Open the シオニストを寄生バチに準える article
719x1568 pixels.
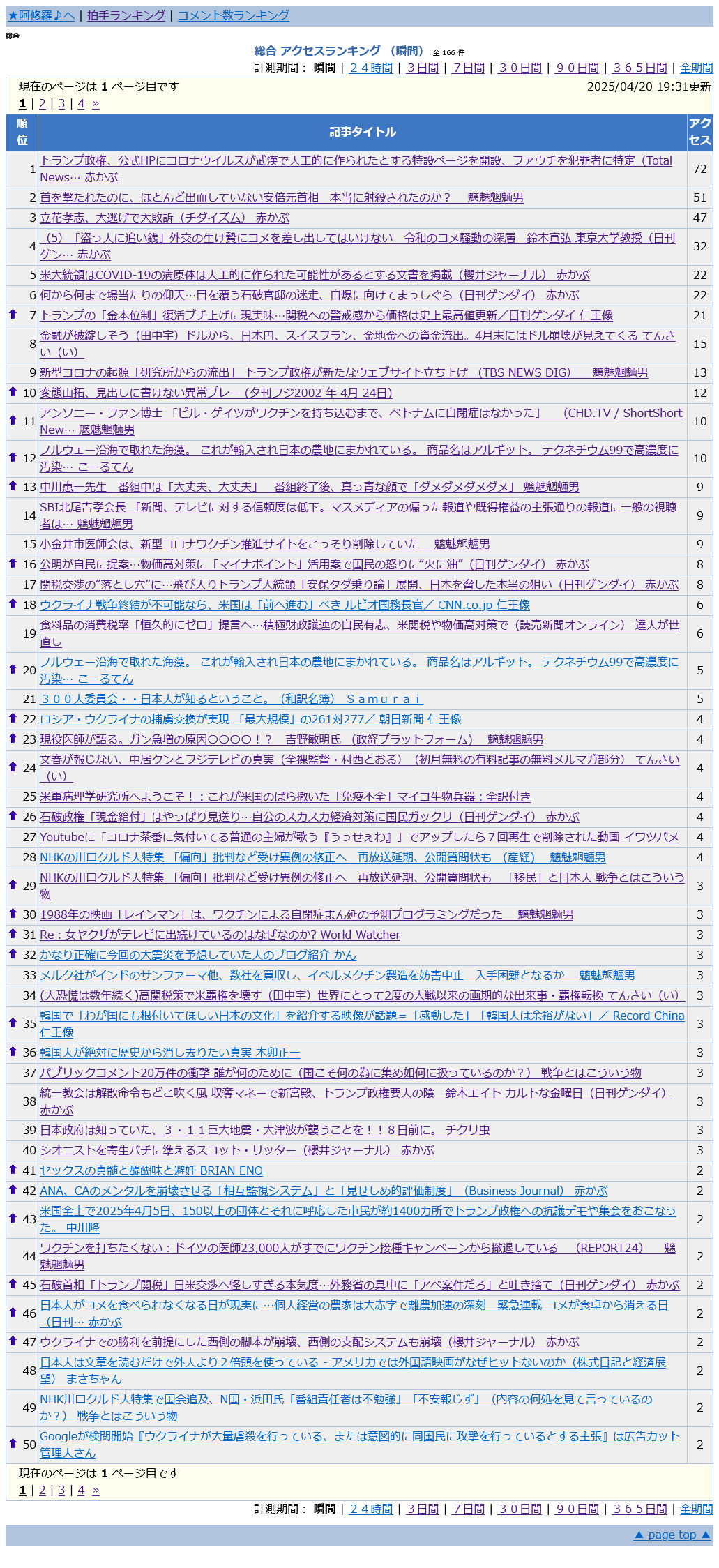tap(237, 1150)
